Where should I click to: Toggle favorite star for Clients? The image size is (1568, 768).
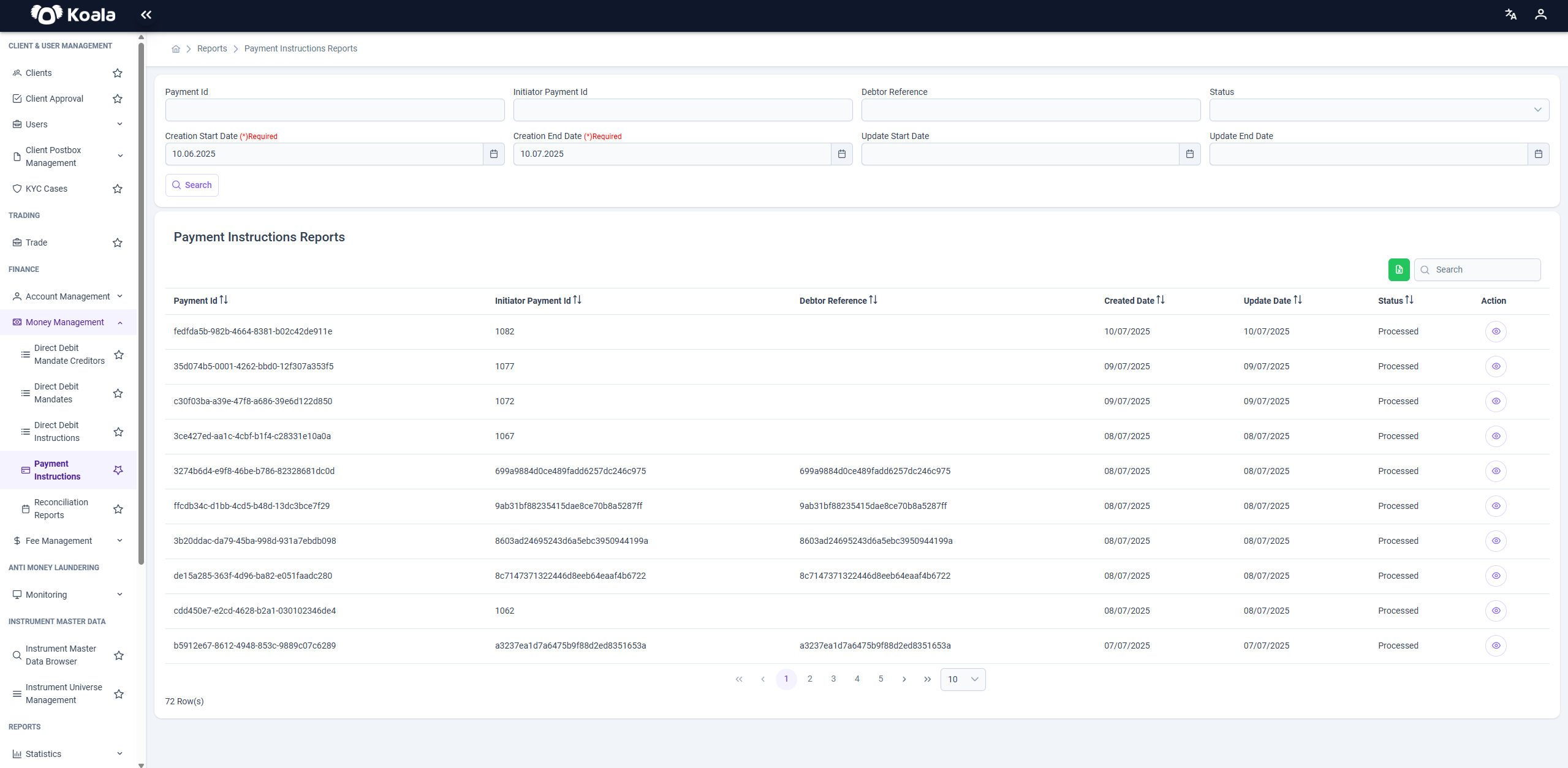[x=118, y=73]
